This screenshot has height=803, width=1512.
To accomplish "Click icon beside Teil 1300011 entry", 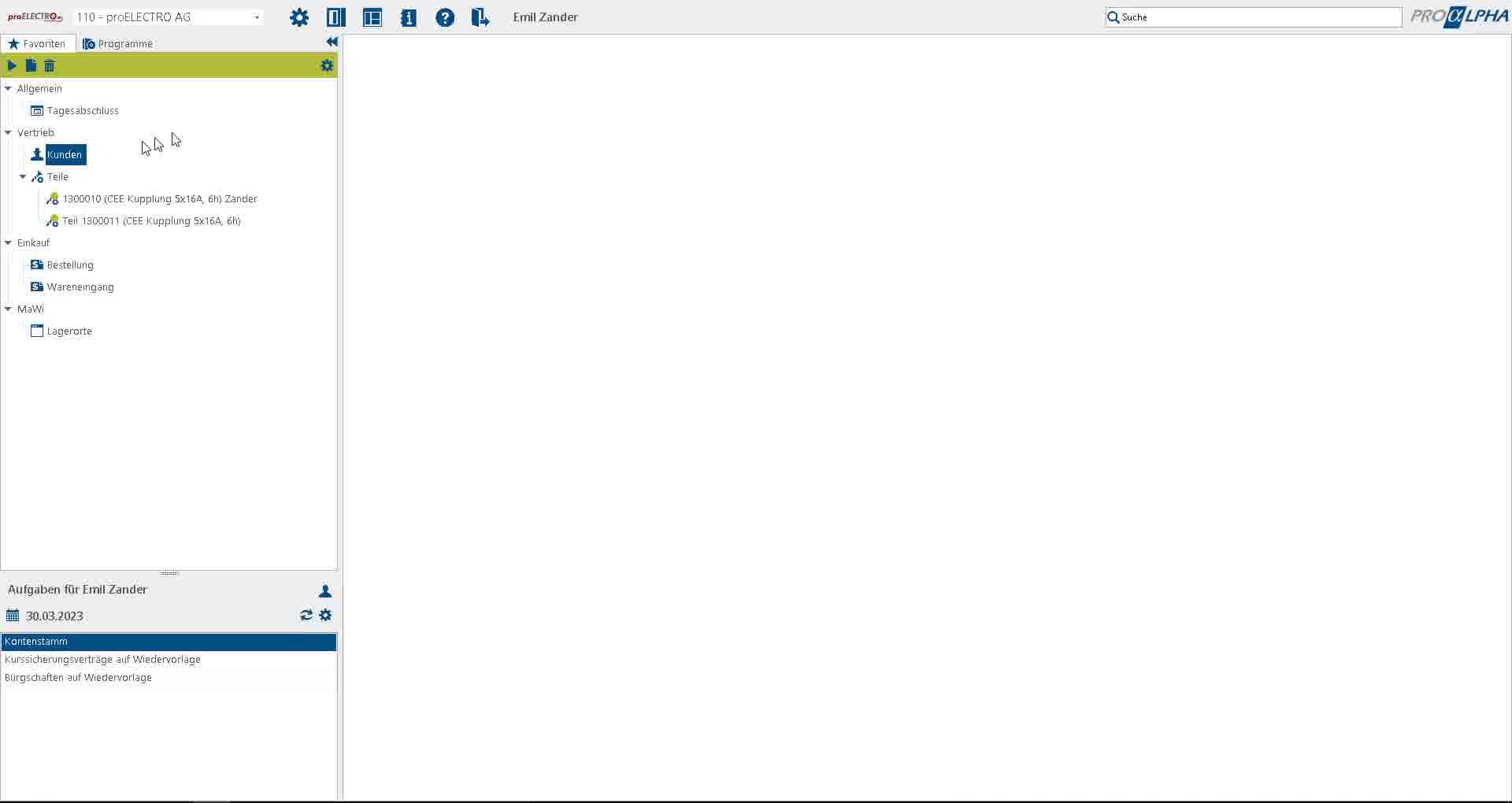I will (x=53, y=220).
